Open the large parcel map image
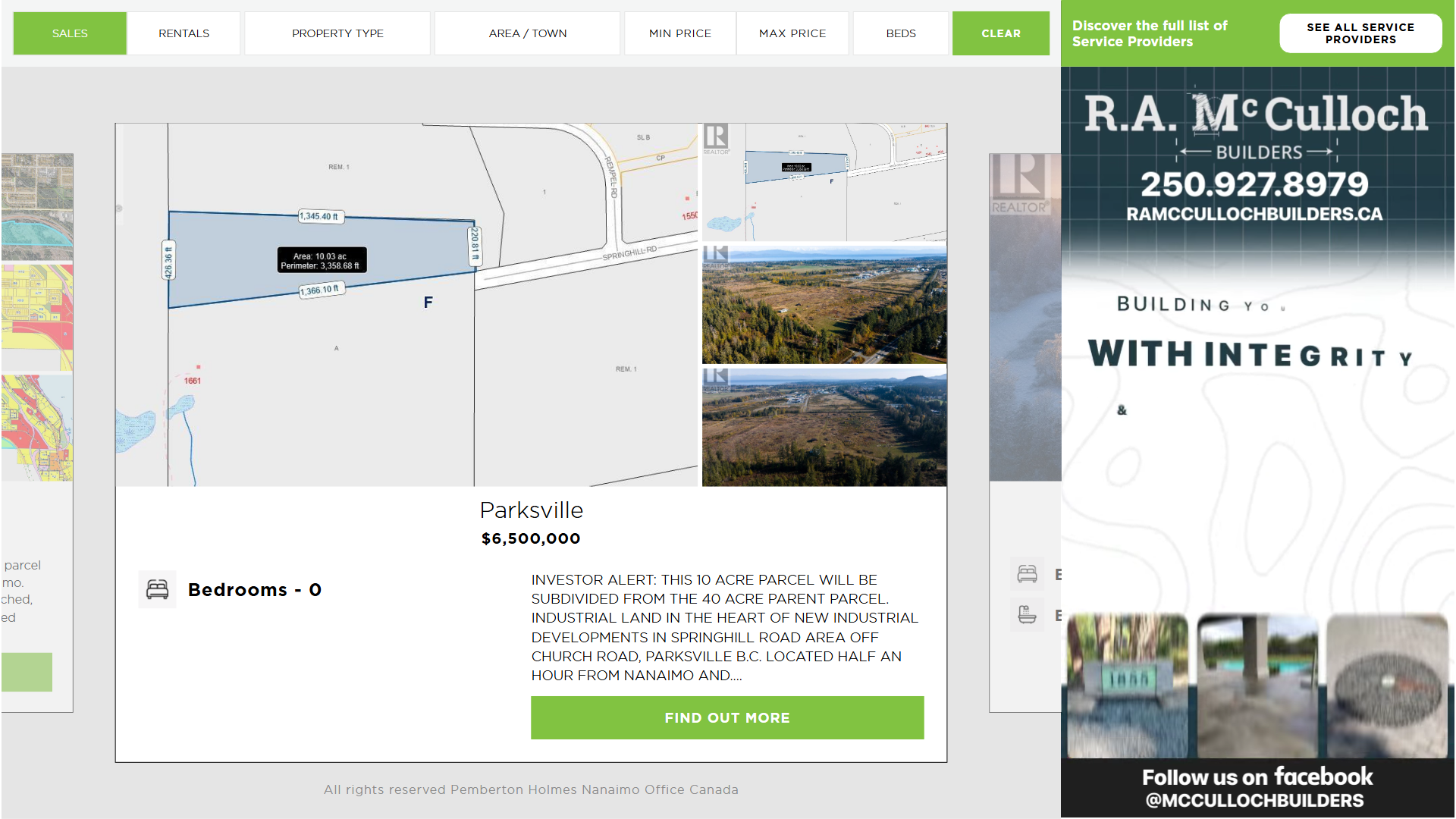The width and height of the screenshot is (1456, 819). [406, 303]
